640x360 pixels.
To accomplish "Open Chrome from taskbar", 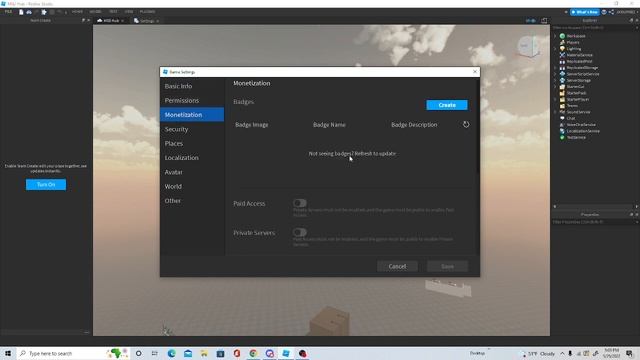I will 253,353.
